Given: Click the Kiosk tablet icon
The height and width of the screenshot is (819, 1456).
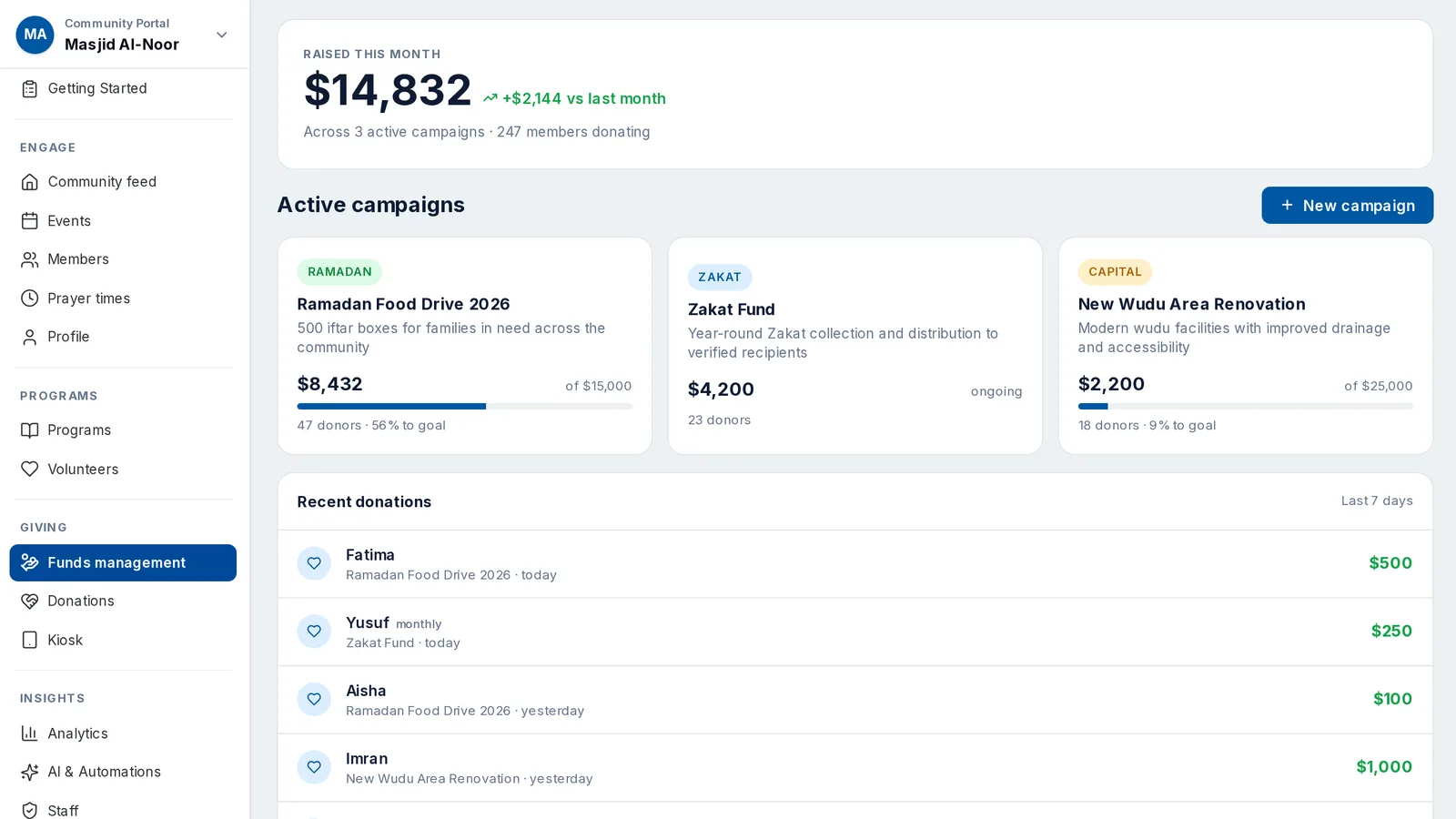Looking at the screenshot, I should click(x=30, y=640).
